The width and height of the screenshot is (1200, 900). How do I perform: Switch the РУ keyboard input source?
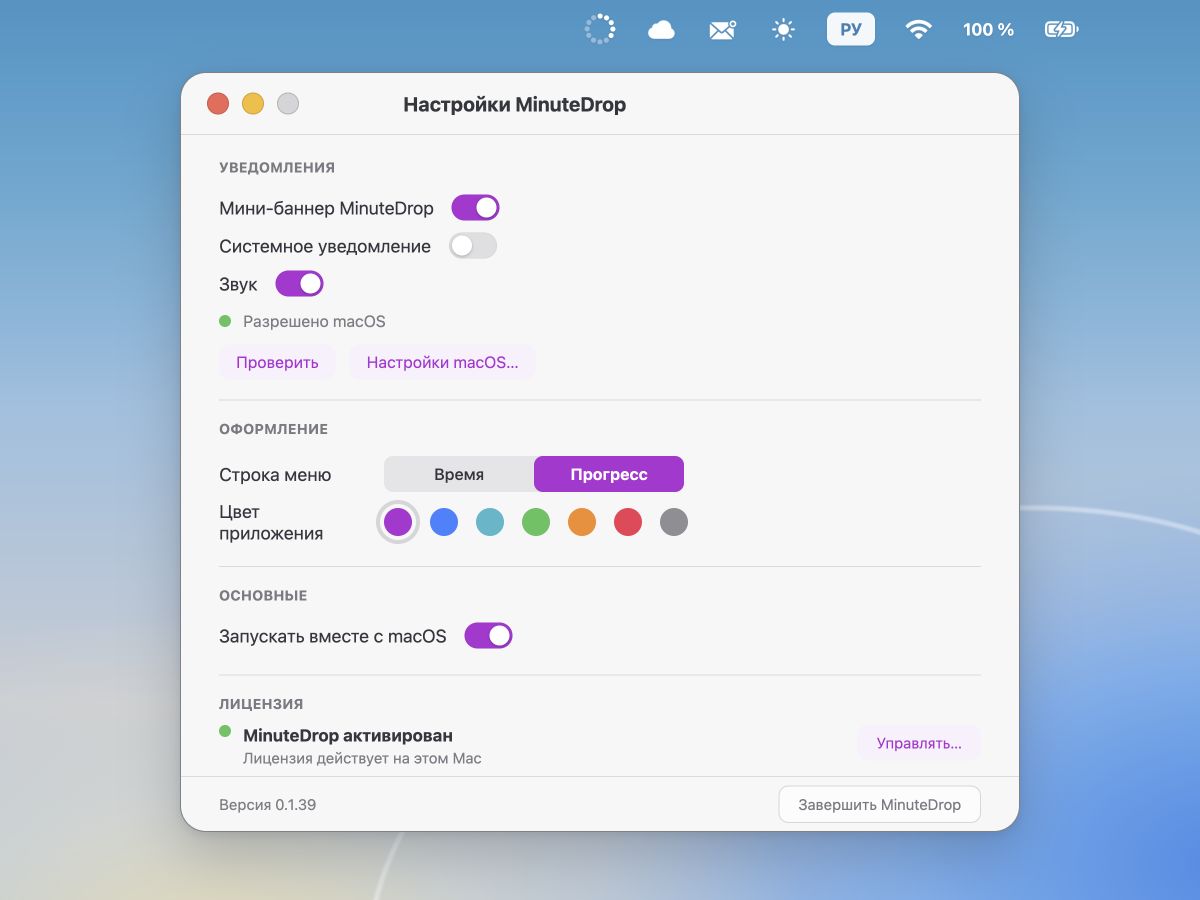(x=851, y=29)
